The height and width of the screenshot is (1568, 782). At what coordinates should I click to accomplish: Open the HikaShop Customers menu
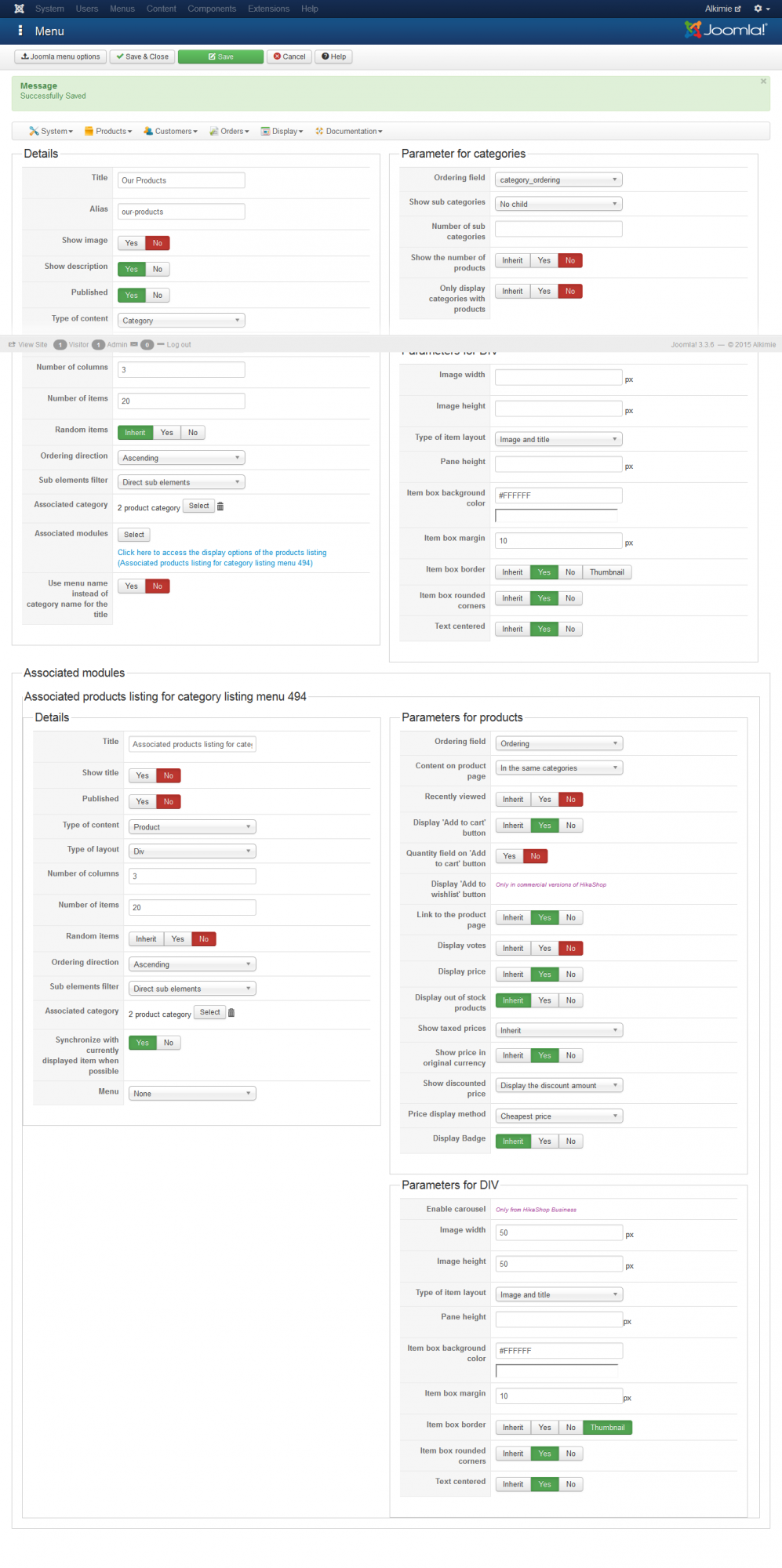pos(170,132)
